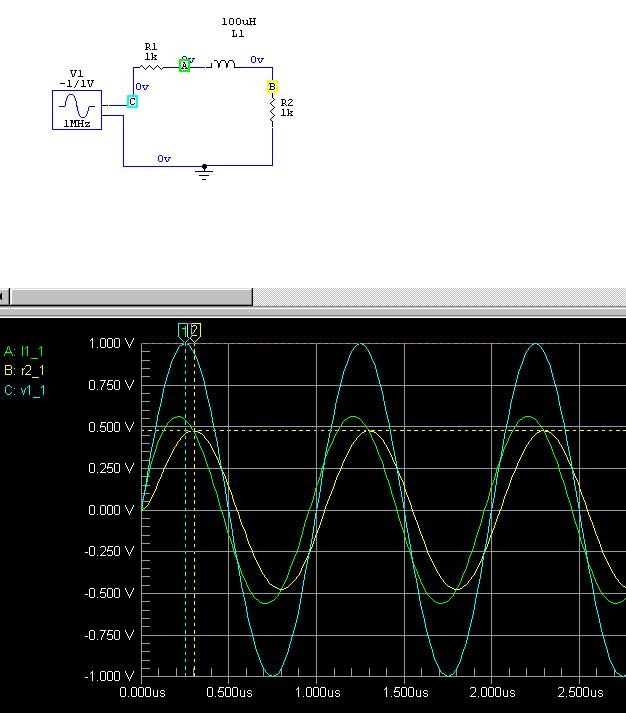Select trace label A: l1_1
Viewport: 626px width, 713px height.
tap(24, 351)
